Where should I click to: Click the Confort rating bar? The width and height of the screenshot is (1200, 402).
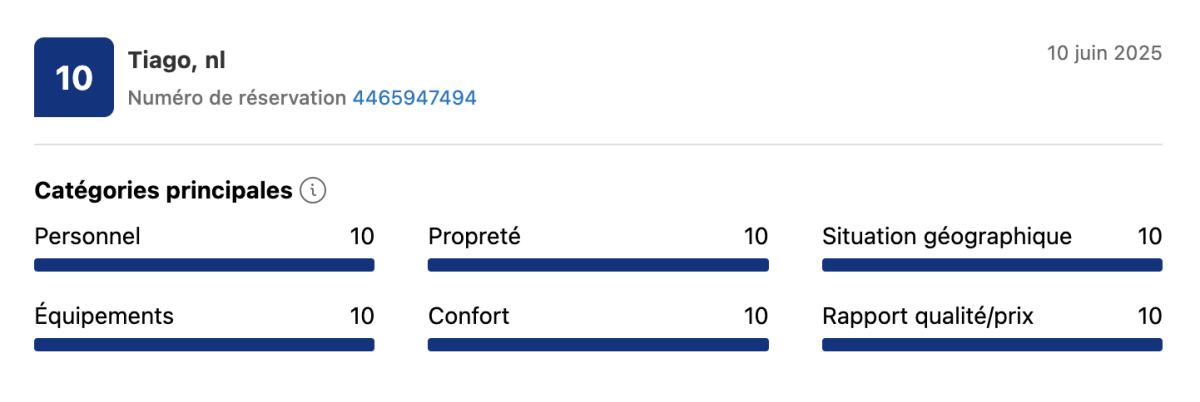598,345
